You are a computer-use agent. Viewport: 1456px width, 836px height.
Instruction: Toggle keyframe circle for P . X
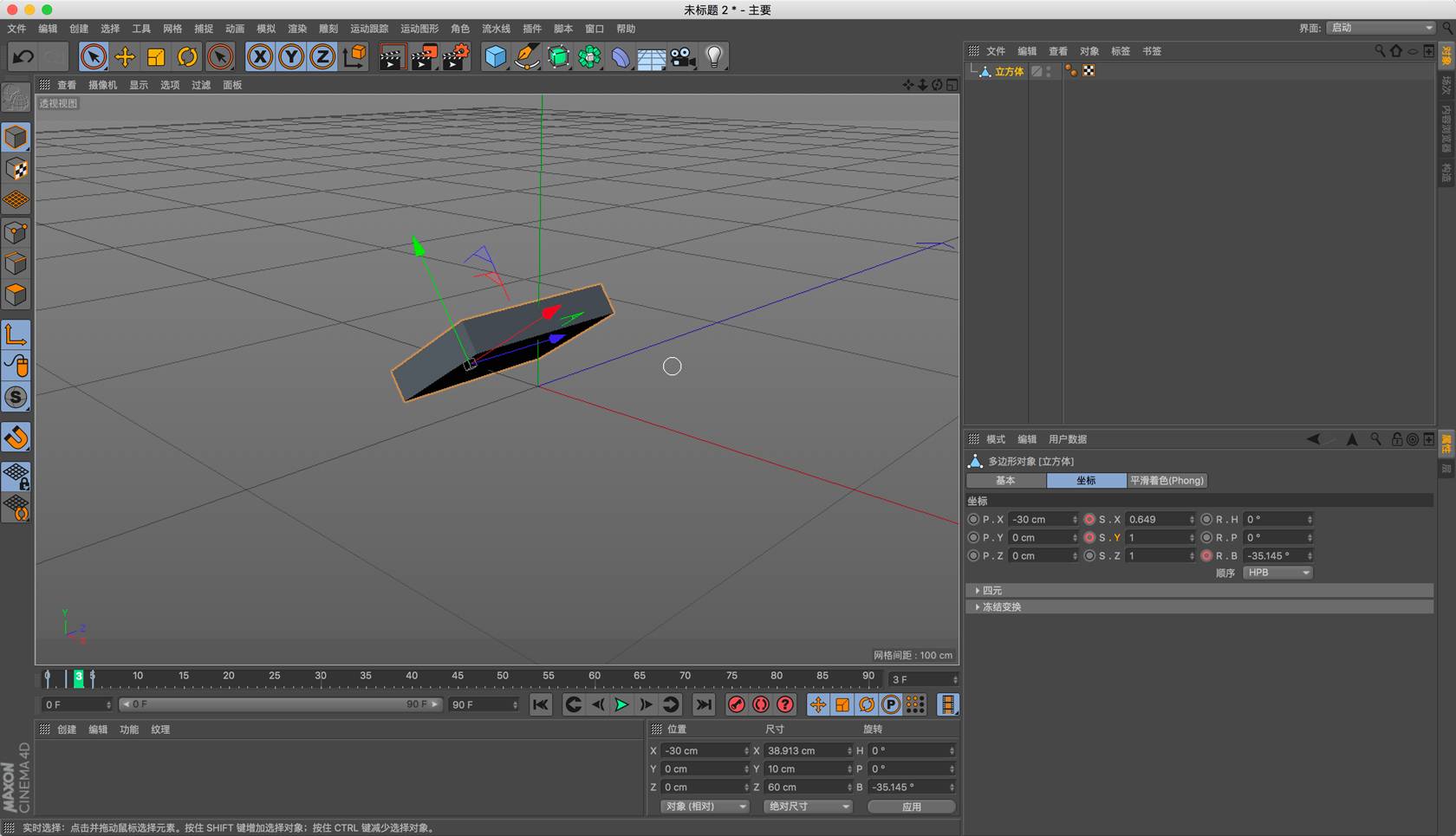click(973, 520)
